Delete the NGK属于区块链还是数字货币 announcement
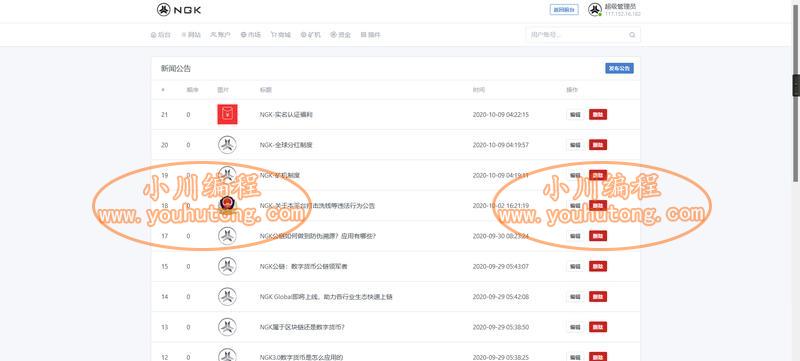Viewport: 800px width, 361px height. (598, 327)
